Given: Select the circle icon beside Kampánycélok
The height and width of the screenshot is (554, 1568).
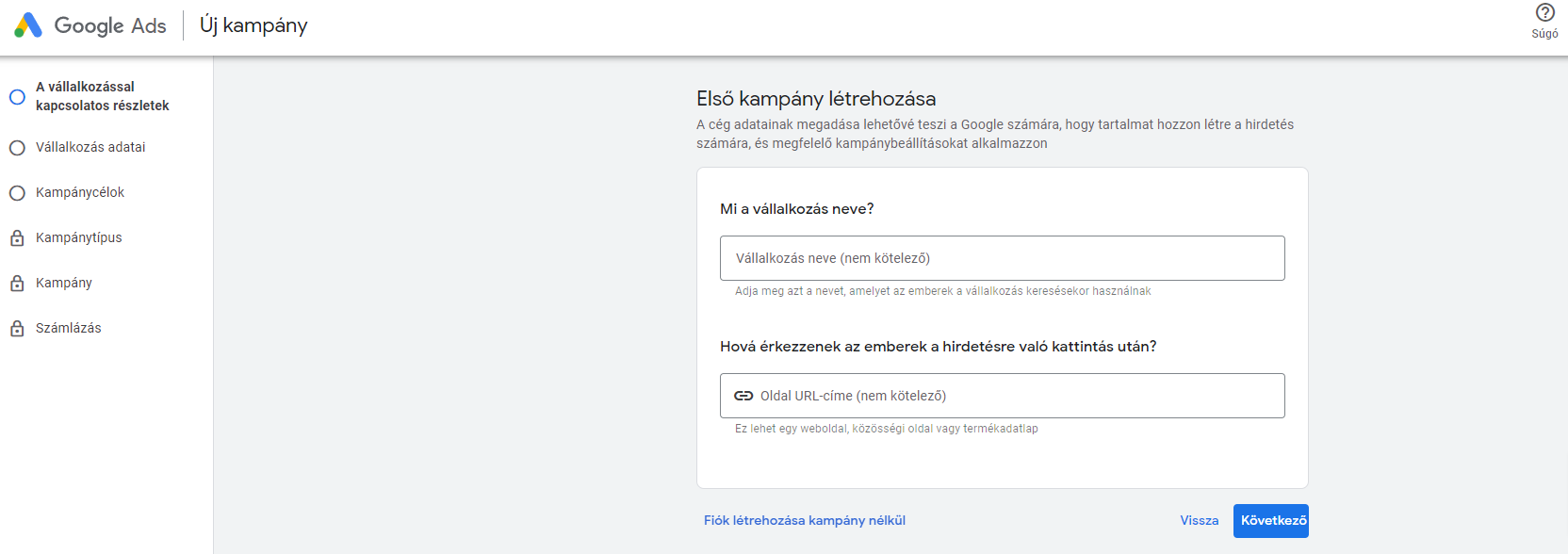Looking at the screenshot, I should (16, 192).
